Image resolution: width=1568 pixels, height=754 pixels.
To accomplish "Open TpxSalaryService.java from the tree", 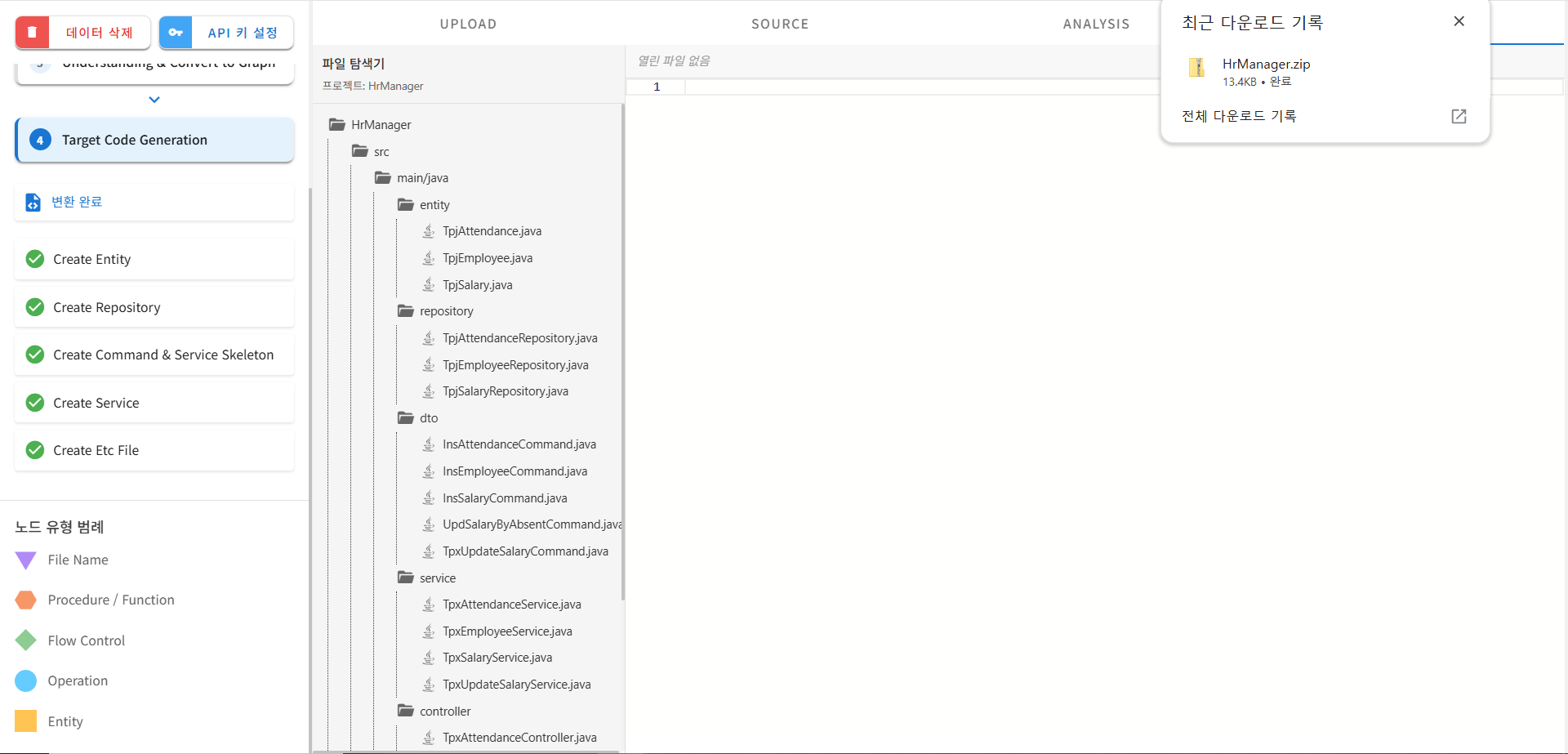I will (x=497, y=658).
